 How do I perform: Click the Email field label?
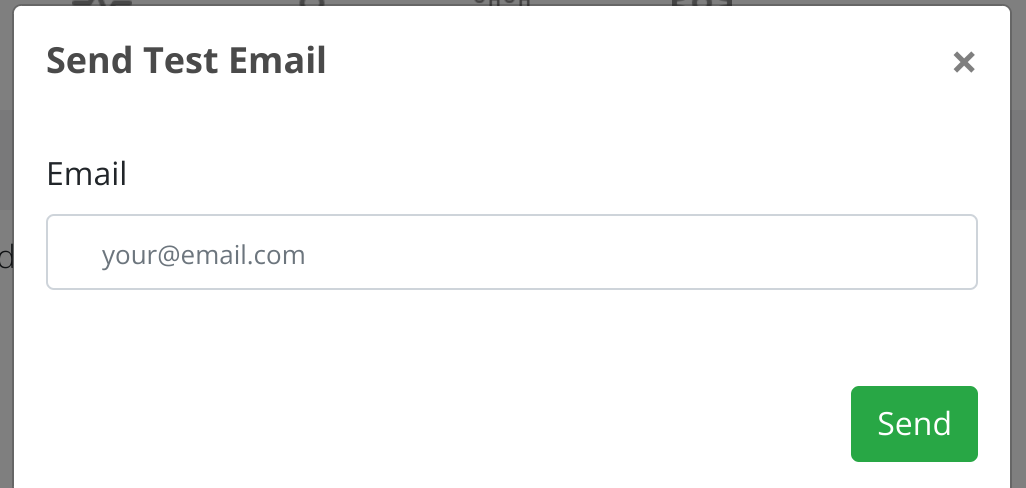[x=87, y=175]
